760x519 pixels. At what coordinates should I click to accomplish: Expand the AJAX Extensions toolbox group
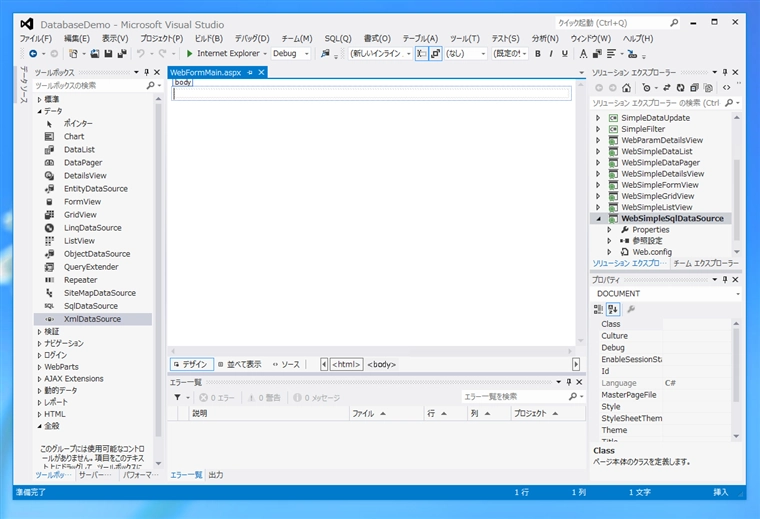(x=39, y=379)
